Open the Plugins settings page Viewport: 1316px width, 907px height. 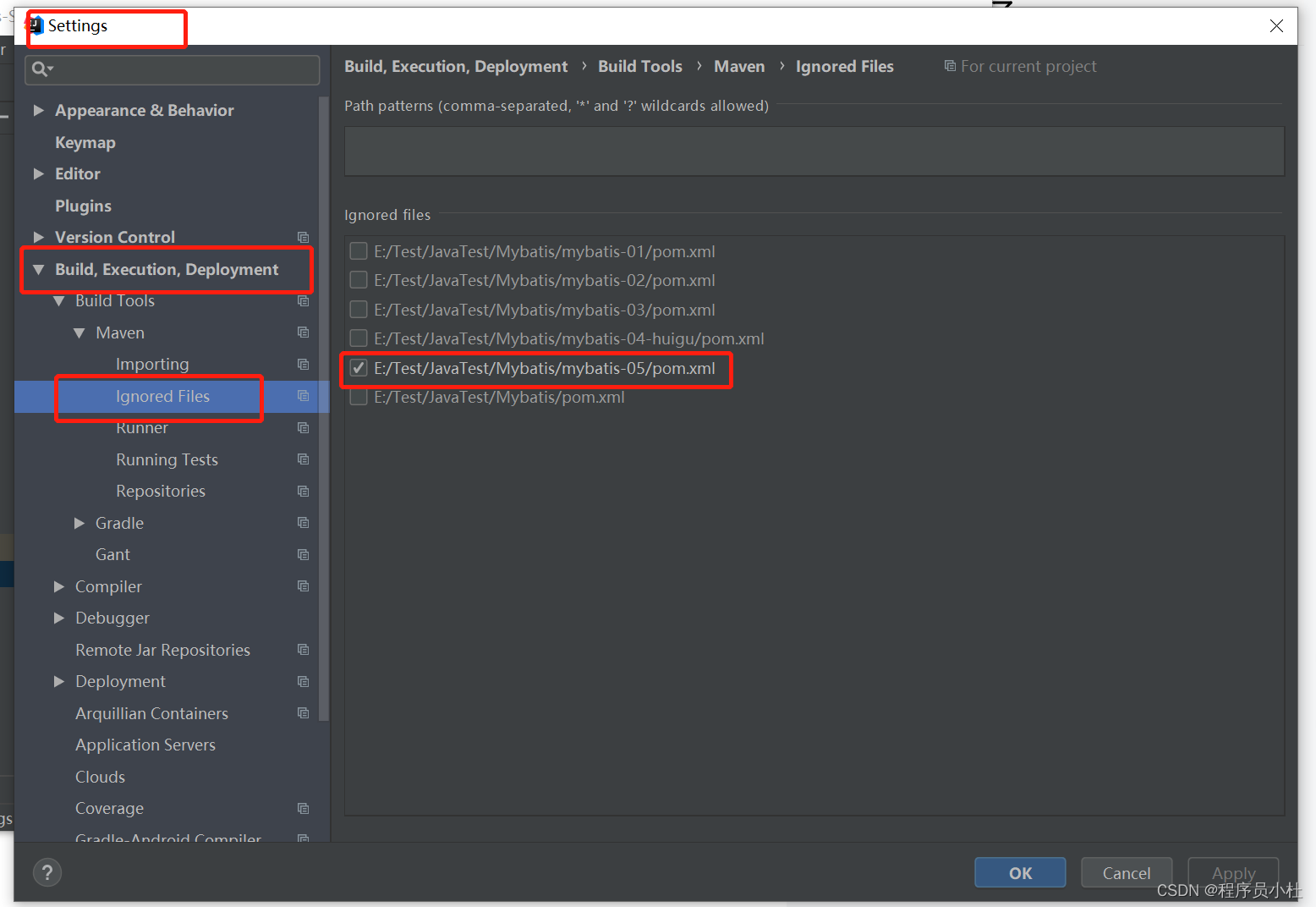point(83,206)
